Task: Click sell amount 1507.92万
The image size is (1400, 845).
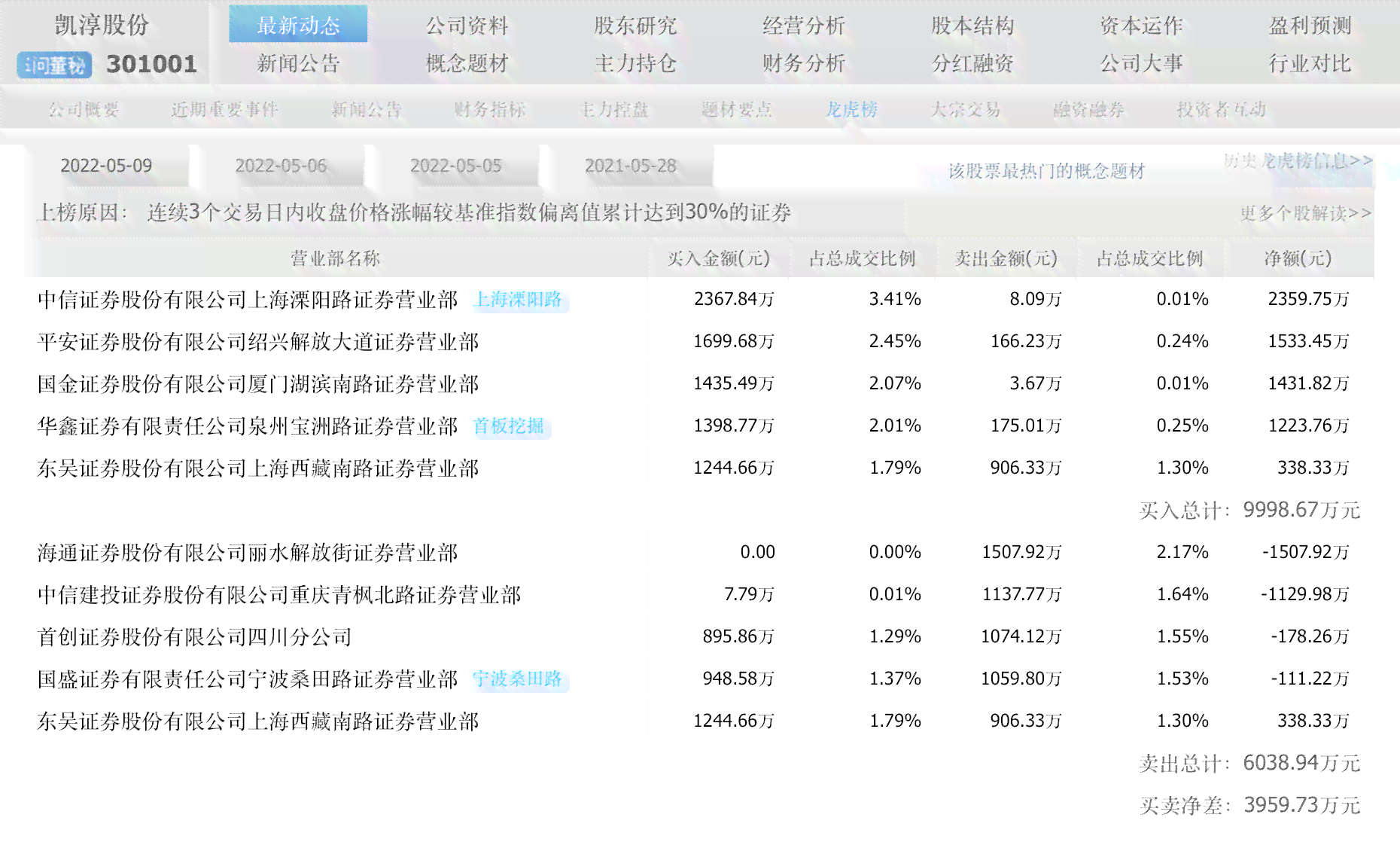Action: (x=1021, y=552)
